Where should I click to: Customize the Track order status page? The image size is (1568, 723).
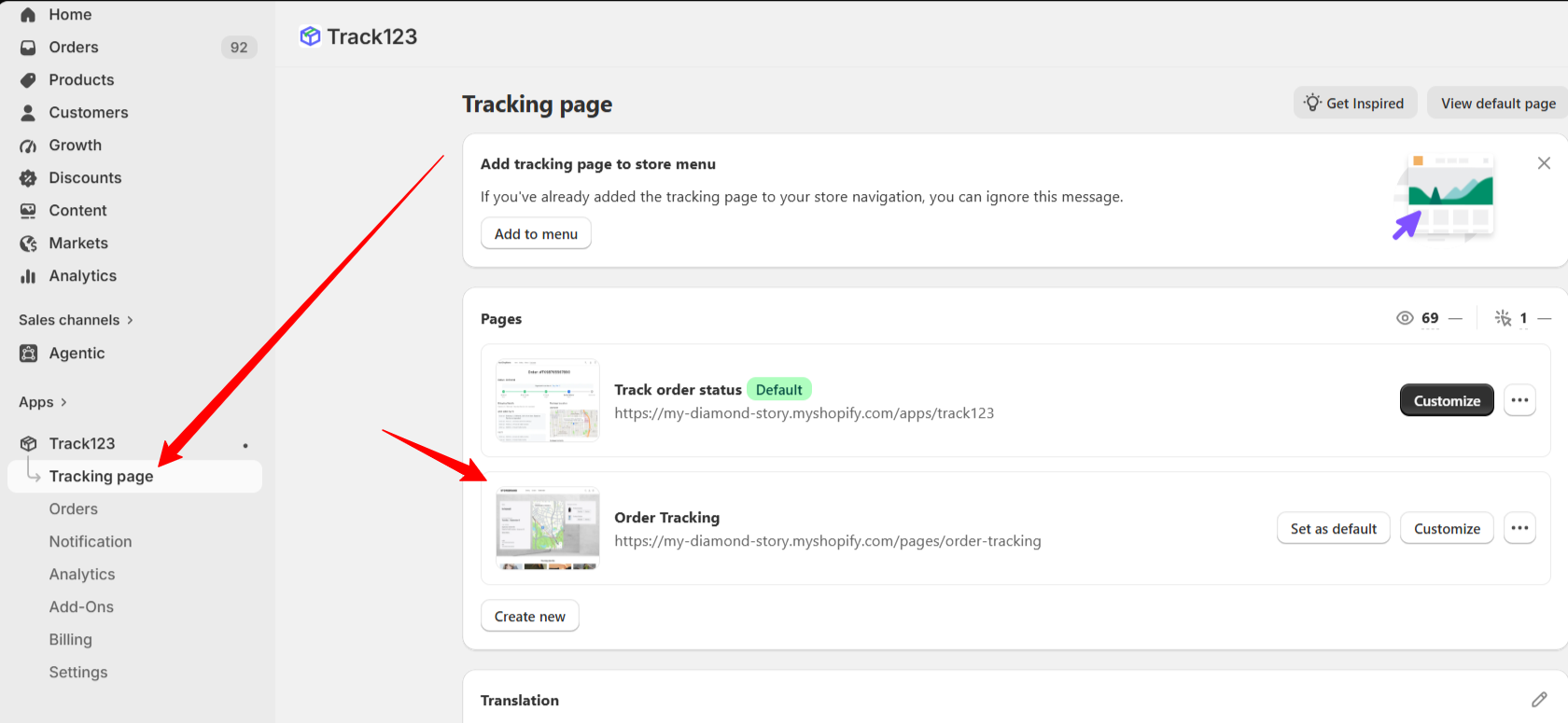(x=1447, y=400)
